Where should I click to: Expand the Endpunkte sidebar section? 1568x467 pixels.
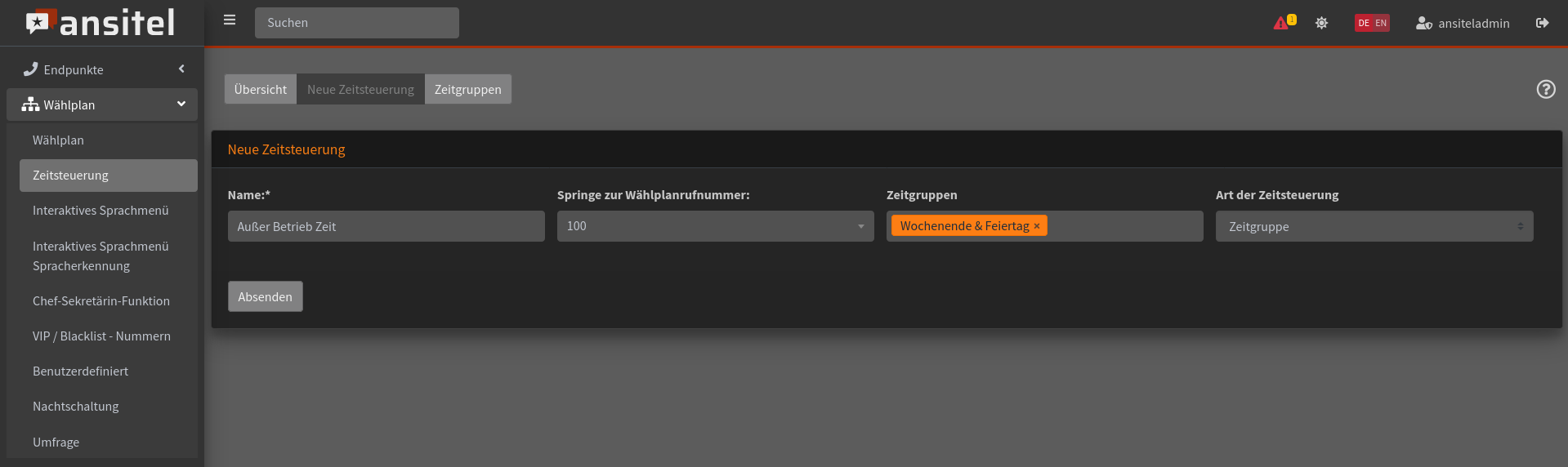click(102, 69)
